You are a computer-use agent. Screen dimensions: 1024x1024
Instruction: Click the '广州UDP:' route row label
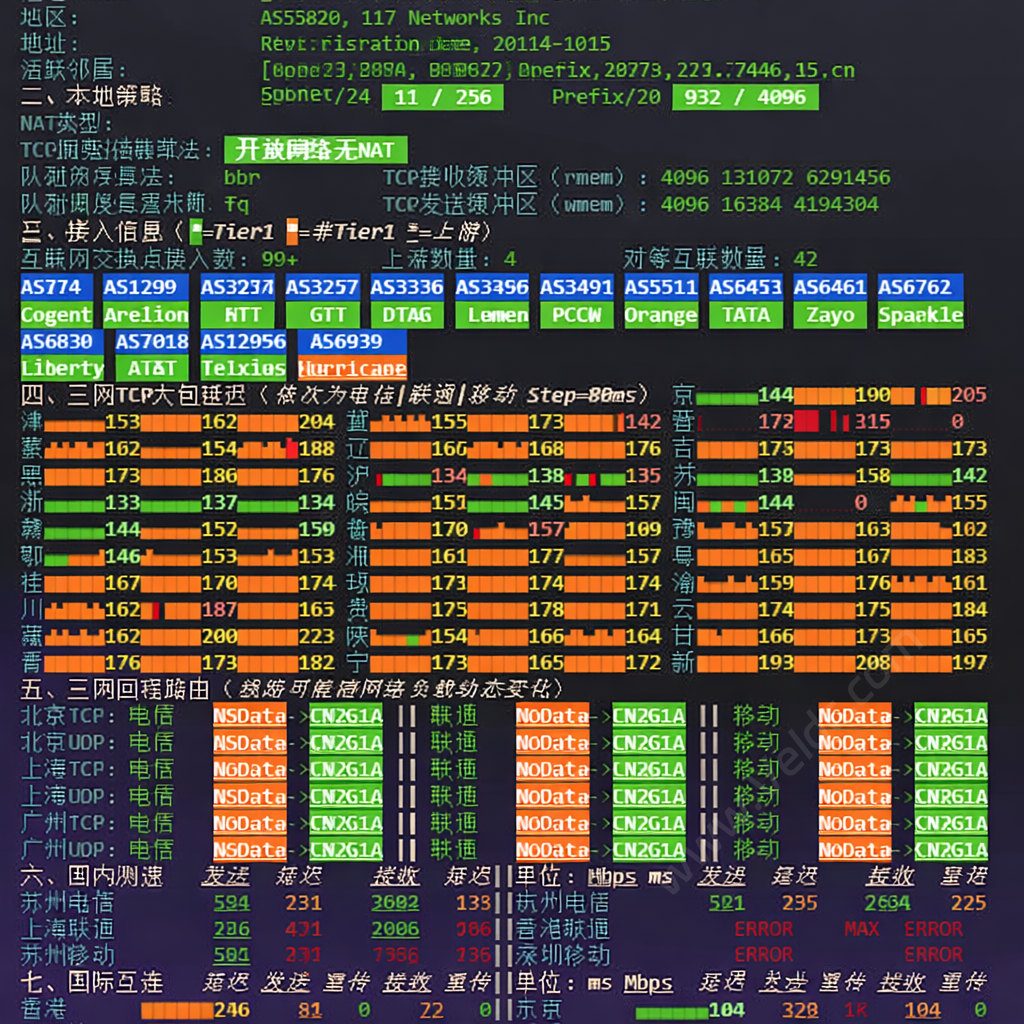[x=68, y=850]
